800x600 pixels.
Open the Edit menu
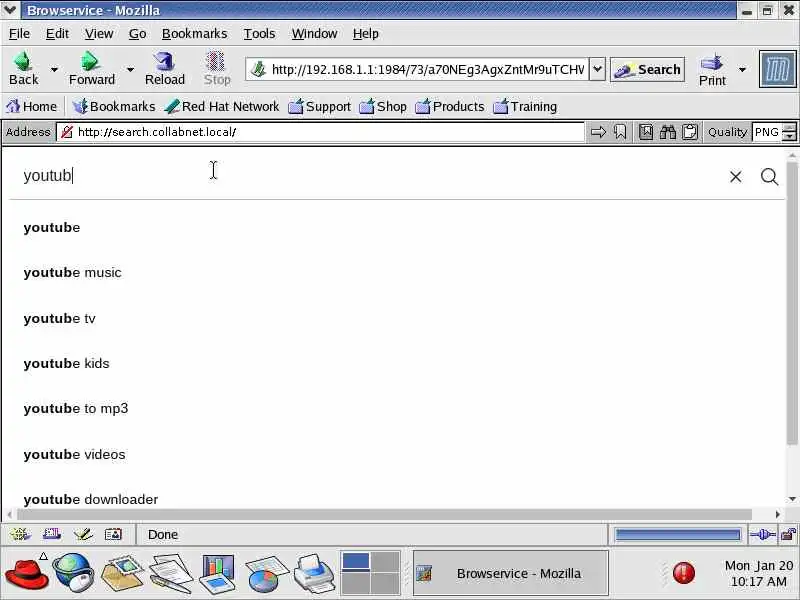57,34
